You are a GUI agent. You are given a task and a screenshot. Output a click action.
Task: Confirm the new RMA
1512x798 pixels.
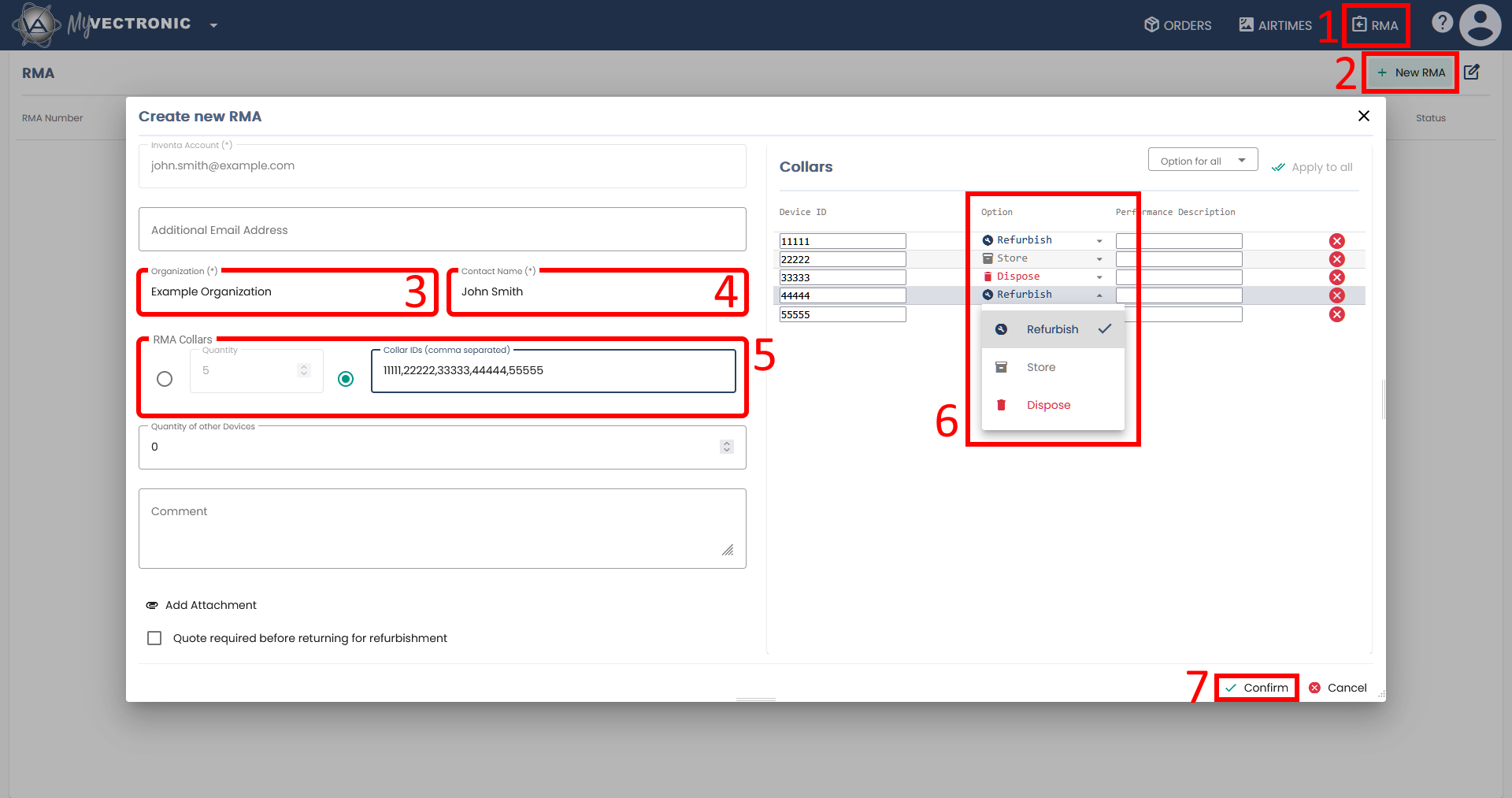[1257, 688]
